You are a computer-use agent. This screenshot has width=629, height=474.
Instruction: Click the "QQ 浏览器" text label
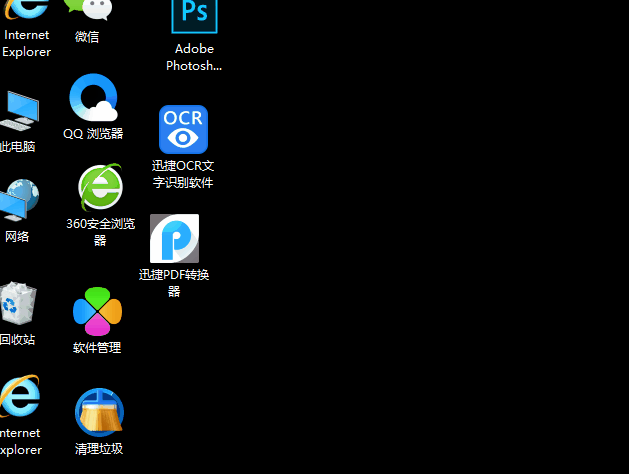click(93, 134)
